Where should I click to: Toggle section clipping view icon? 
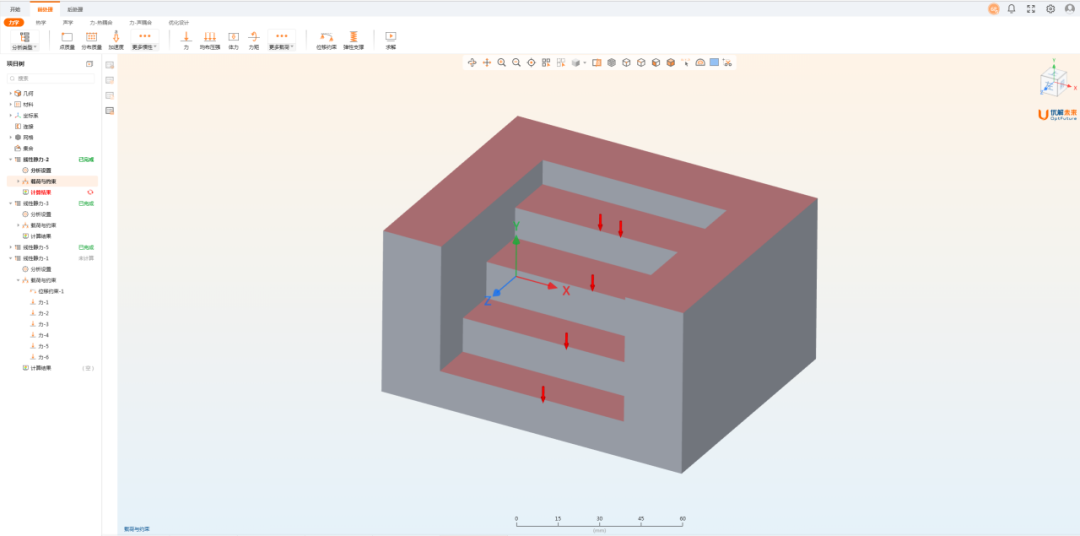(x=596, y=63)
